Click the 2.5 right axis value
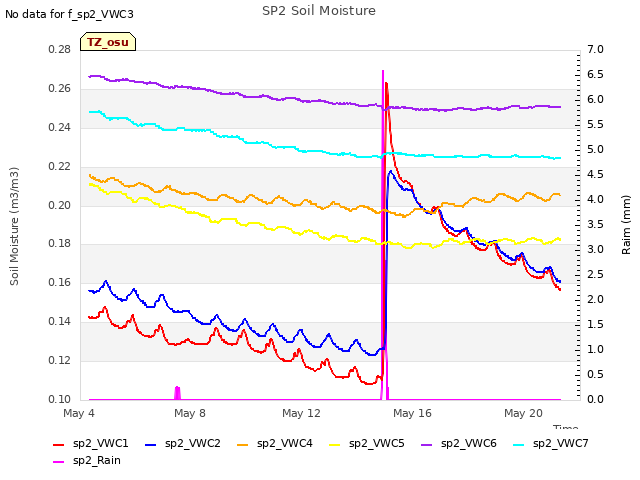640x480 pixels. (596, 274)
